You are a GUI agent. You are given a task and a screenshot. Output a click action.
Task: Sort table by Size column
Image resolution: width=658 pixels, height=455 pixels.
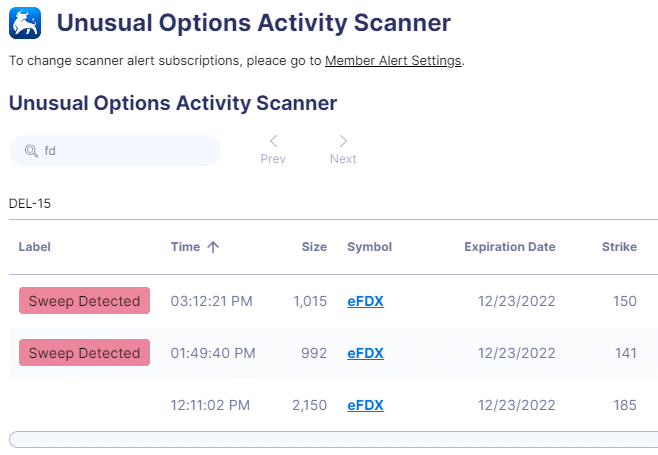pyautogui.click(x=314, y=247)
